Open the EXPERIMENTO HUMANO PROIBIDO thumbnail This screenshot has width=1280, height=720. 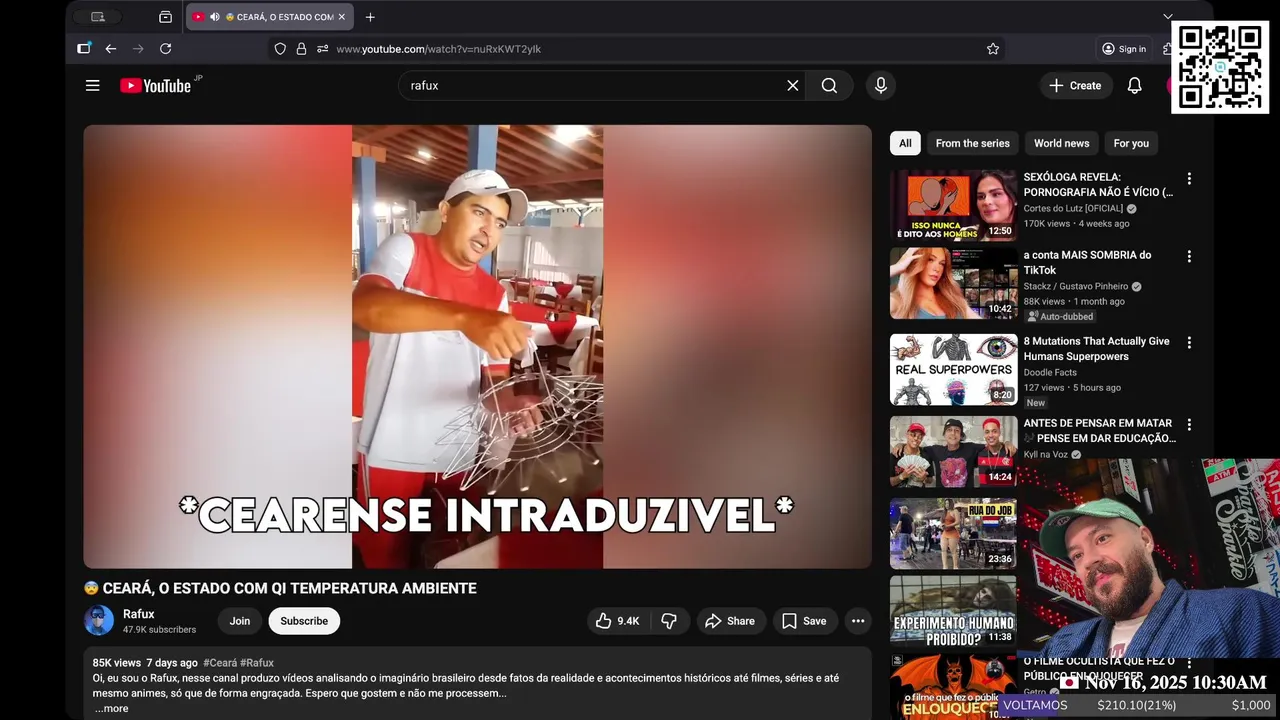tap(953, 610)
